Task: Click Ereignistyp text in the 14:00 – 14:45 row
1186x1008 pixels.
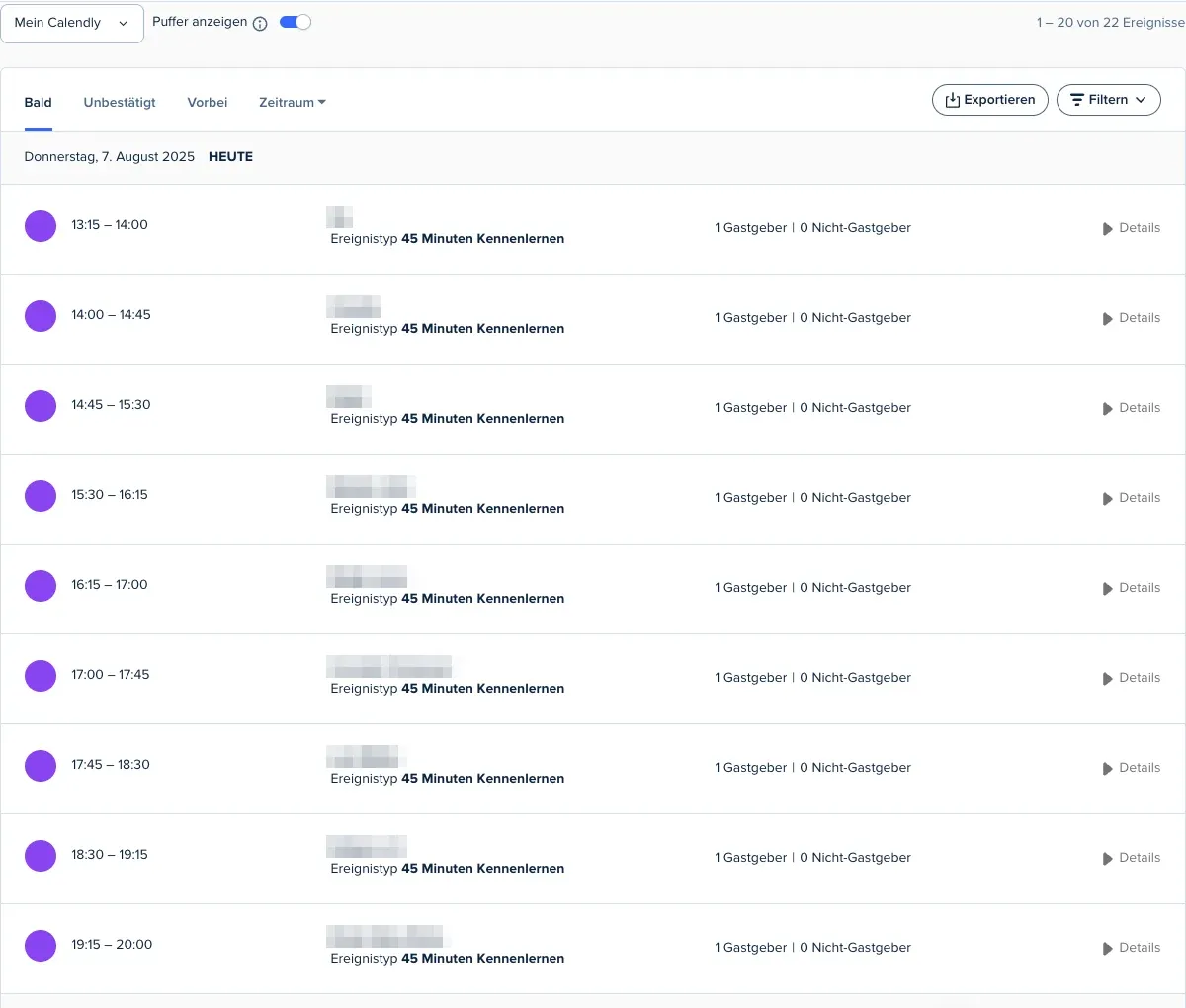Action: (448, 329)
